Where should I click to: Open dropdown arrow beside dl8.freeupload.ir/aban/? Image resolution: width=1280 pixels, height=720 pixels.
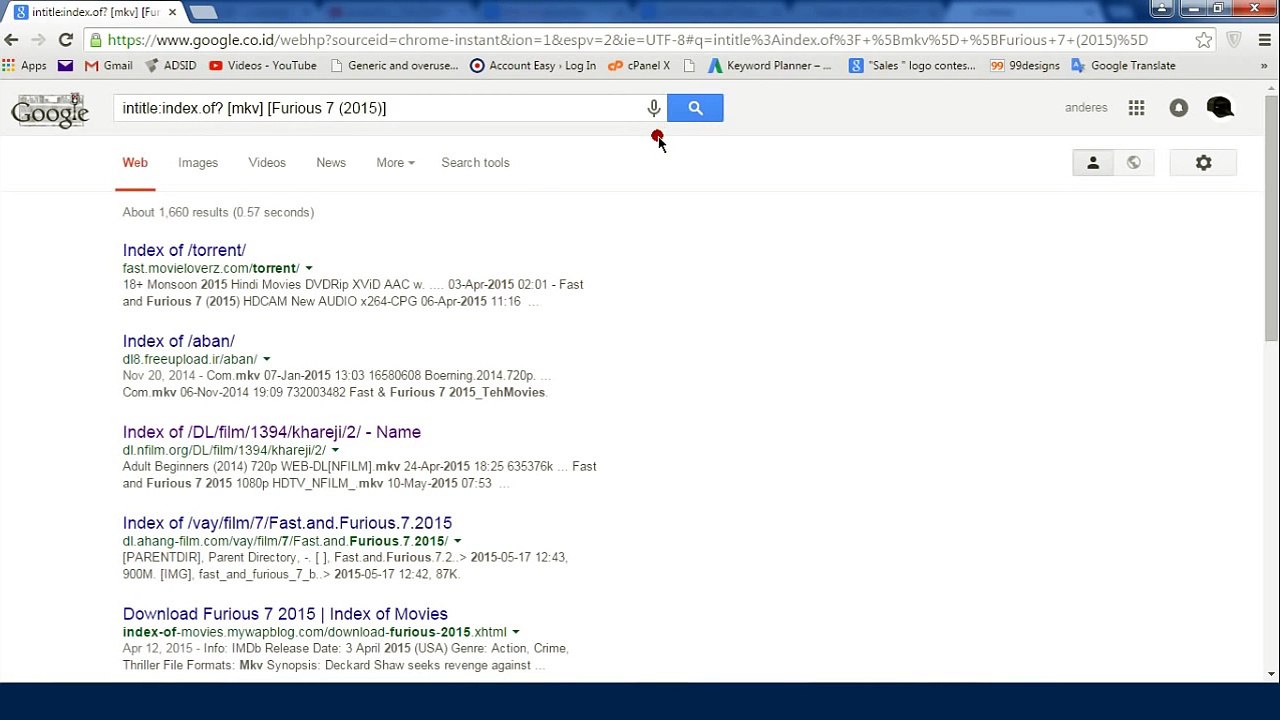266,359
